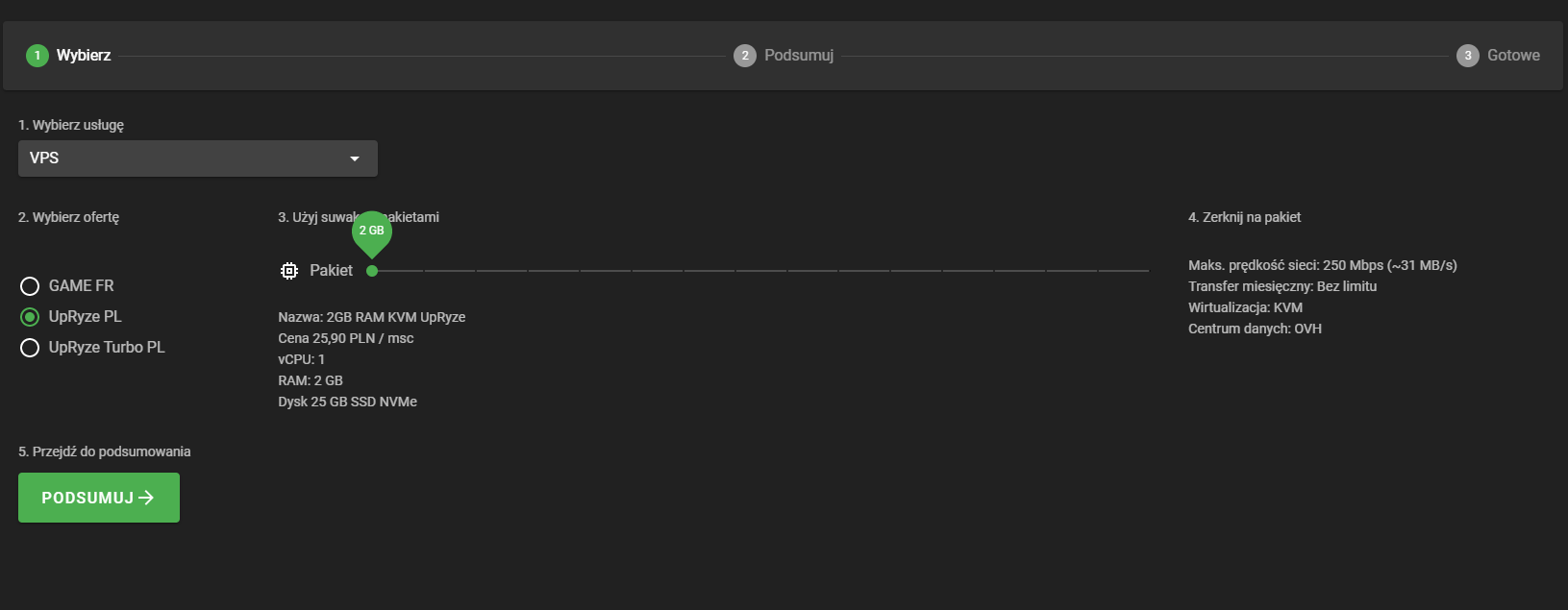Click the "Cena 25,90 PLN / msc" text
The image size is (1568, 610).
point(346,338)
